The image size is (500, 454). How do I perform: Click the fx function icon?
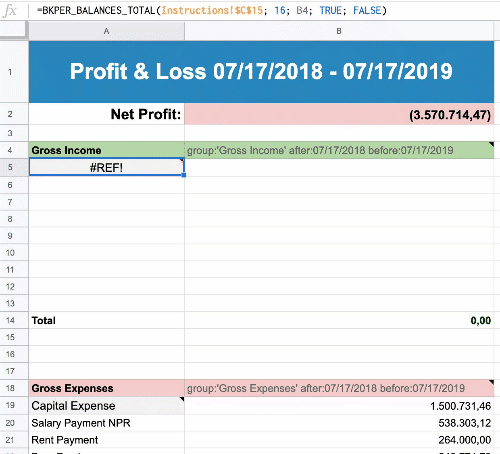click(10, 11)
